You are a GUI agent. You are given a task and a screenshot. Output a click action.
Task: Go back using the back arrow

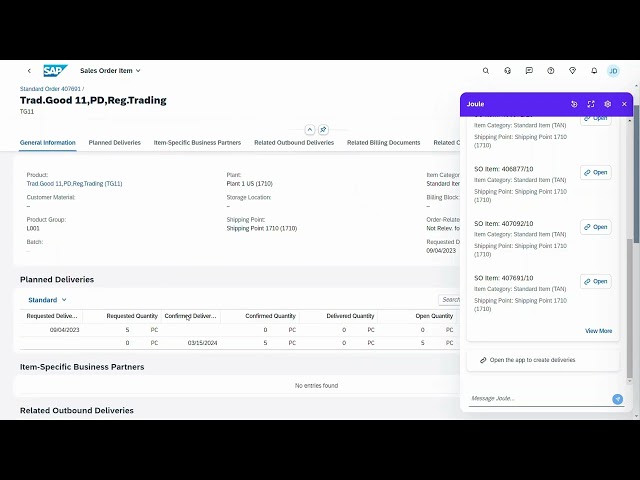click(x=29, y=71)
